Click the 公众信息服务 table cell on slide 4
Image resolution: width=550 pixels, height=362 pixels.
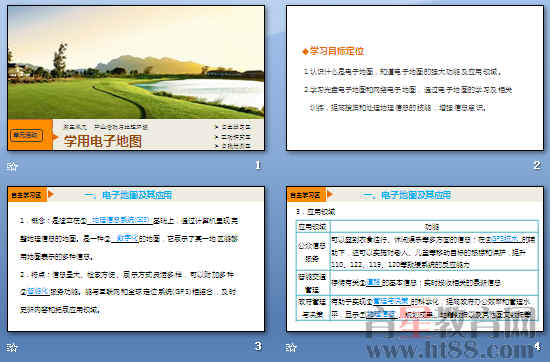[312, 251]
